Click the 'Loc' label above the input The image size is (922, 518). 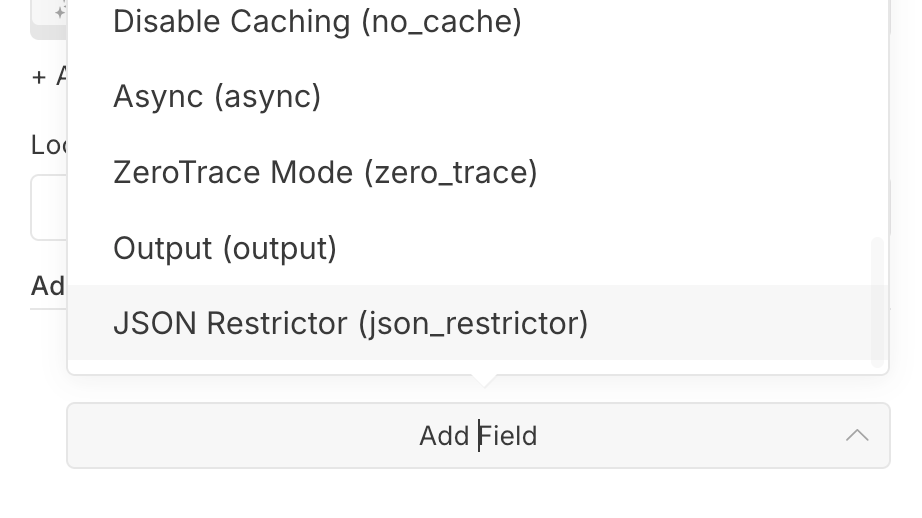(48, 145)
